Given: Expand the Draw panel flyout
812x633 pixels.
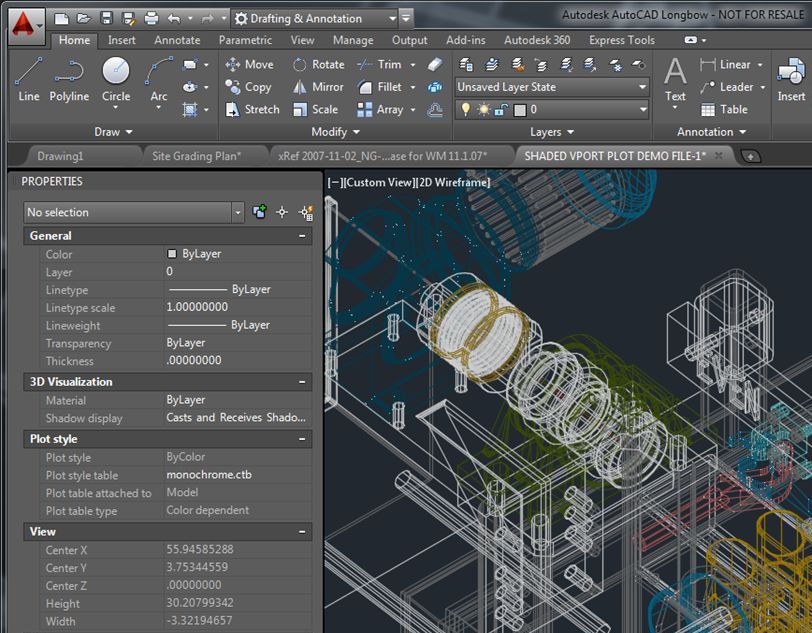Looking at the screenshot, I should click(x=113, y=132).
